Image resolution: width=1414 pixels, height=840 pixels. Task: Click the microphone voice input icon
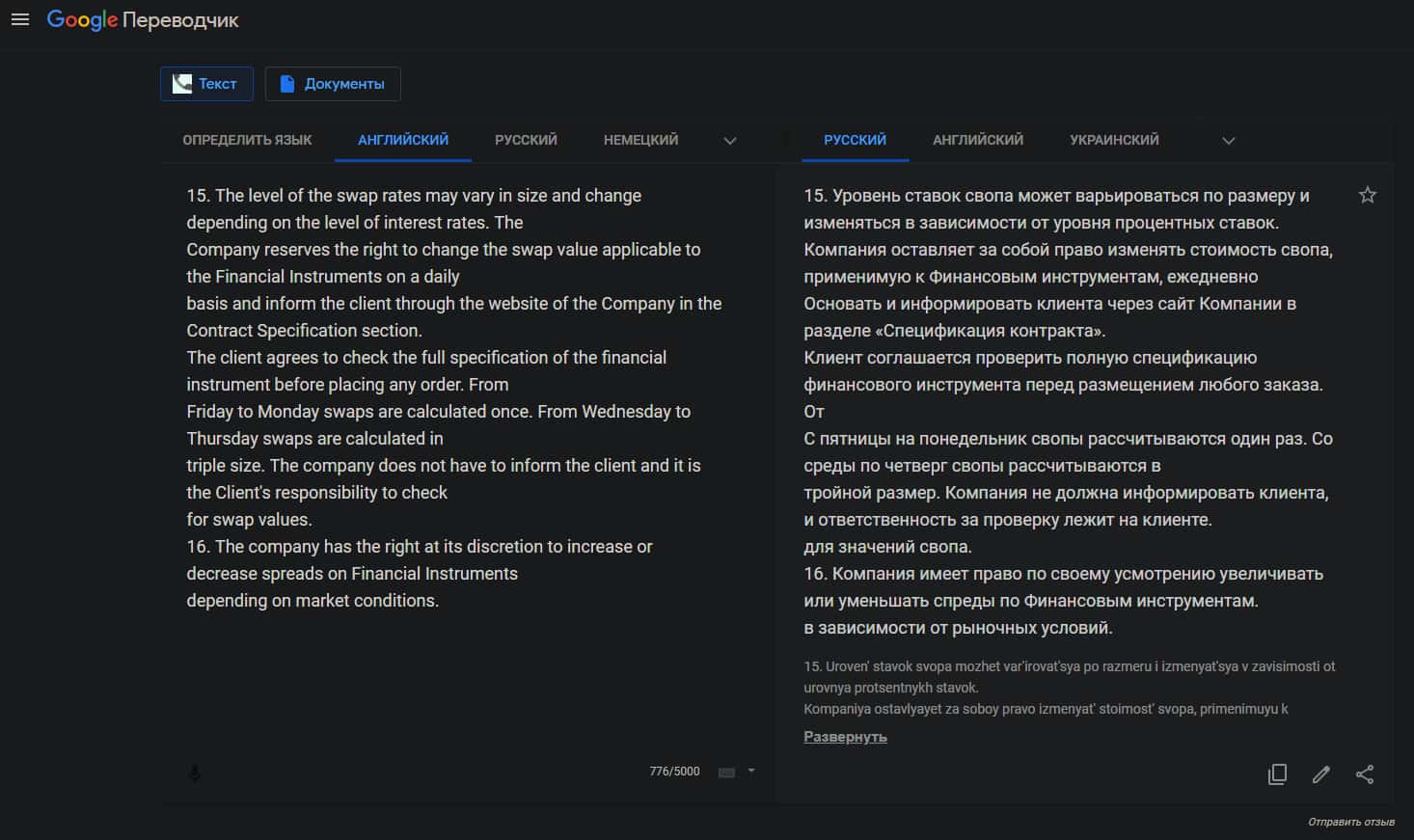(195, 773)
